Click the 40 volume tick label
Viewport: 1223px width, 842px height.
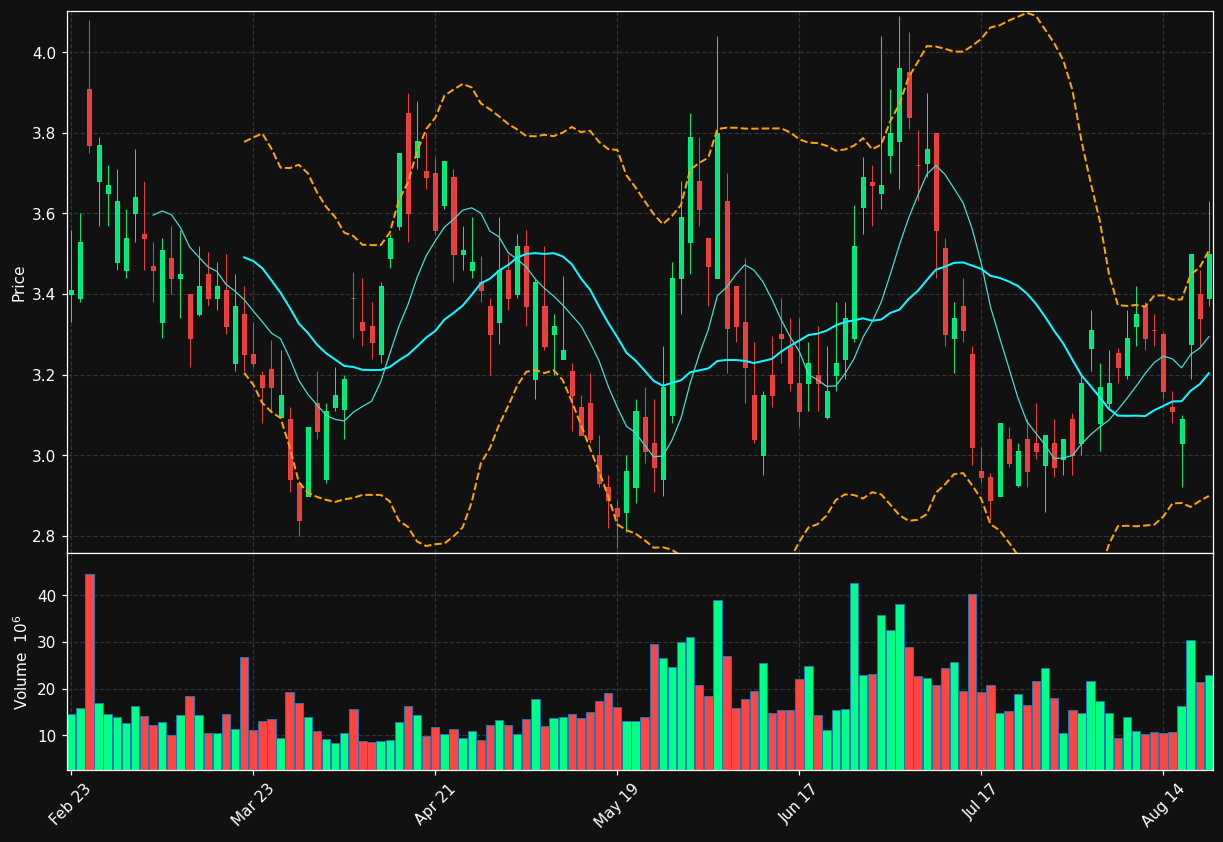pyautogui.click(x=49, y=596)
